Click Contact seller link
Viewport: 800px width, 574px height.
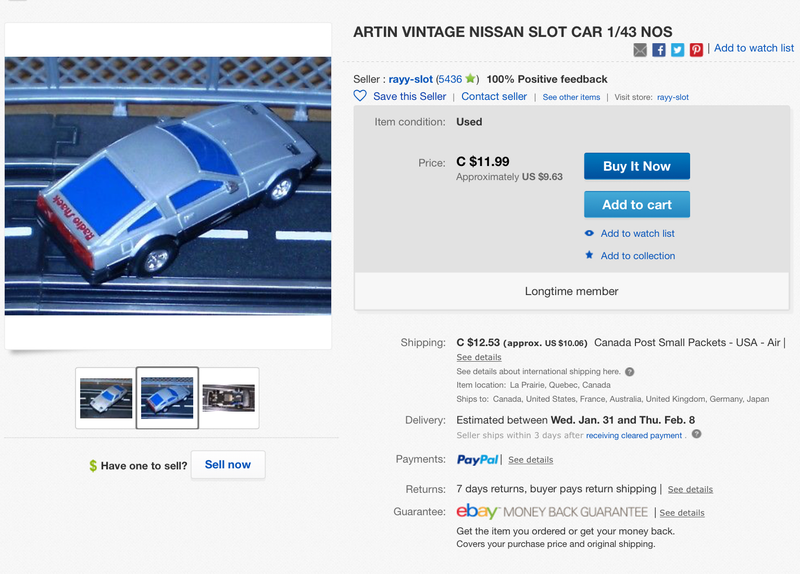(x=494, y=96)
